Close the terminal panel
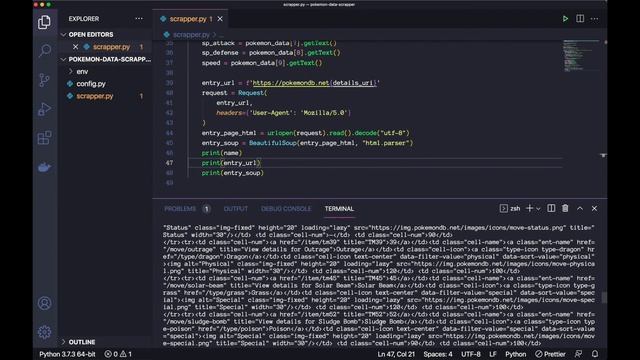 594,209
